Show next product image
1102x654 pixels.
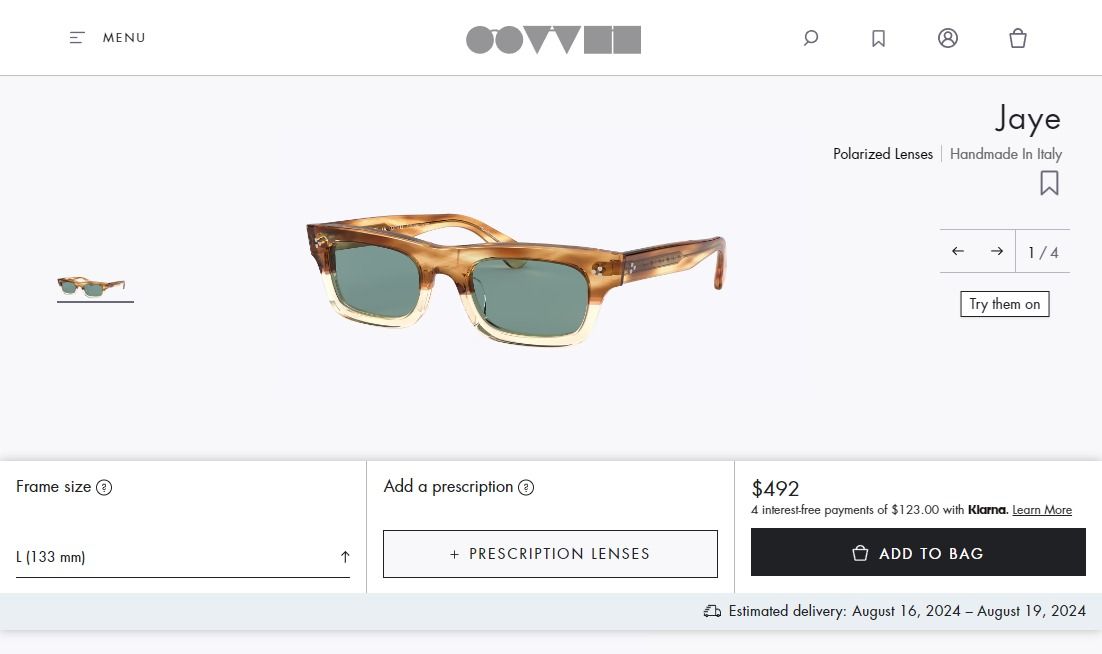click(996, 251)
